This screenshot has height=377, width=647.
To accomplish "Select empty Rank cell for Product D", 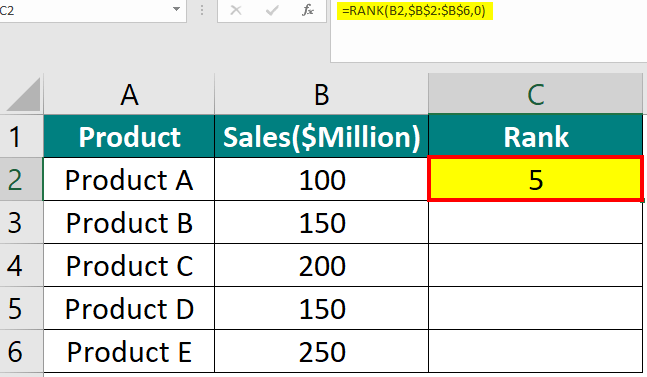I will (x=536, y=309).
